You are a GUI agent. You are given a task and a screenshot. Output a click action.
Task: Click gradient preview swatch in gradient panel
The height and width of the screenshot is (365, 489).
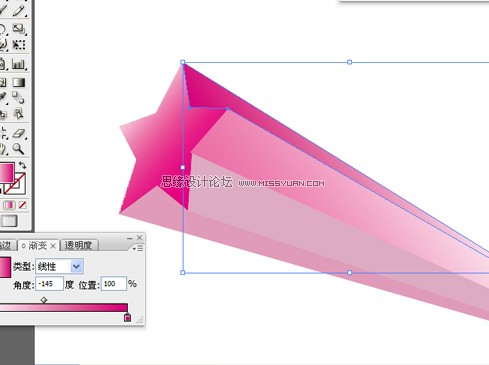(x=5, y=268)
